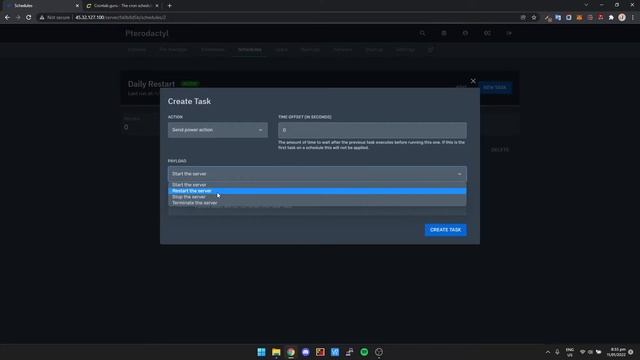Viewport: 640px width, 360px height.
Task: Open the Action dropdown showing Send power action
Action: (x=218, y=130)
